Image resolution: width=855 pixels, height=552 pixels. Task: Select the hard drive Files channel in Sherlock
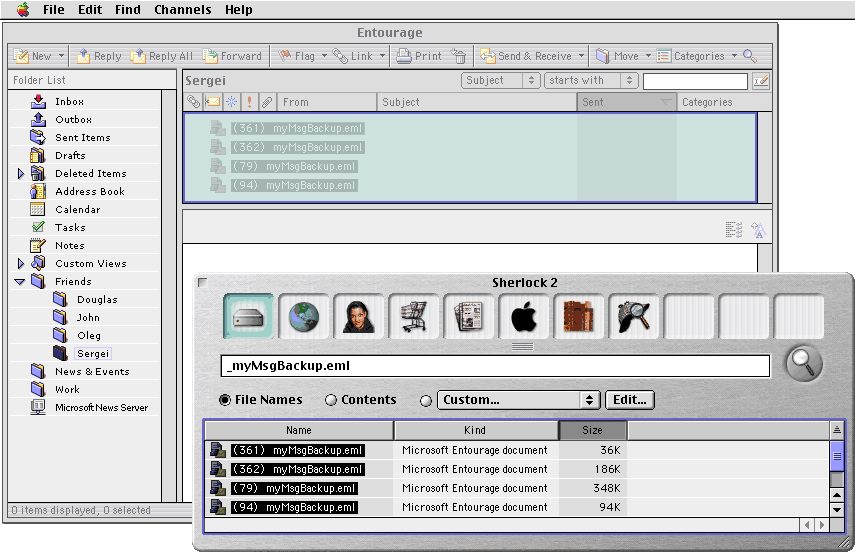[249, 317]
